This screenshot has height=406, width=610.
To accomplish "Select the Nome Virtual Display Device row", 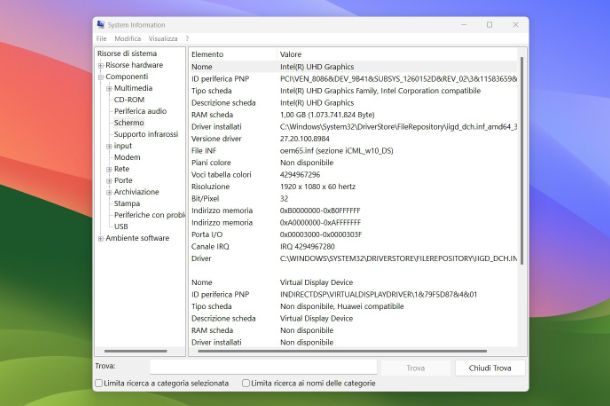I will pyautogui.click(x=353, y=282).
